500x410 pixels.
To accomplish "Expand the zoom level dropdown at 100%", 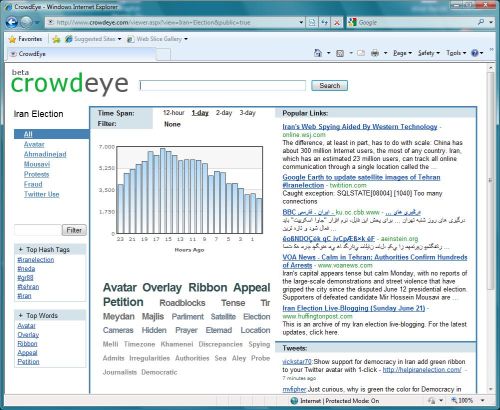I will (x=482, y=400).
